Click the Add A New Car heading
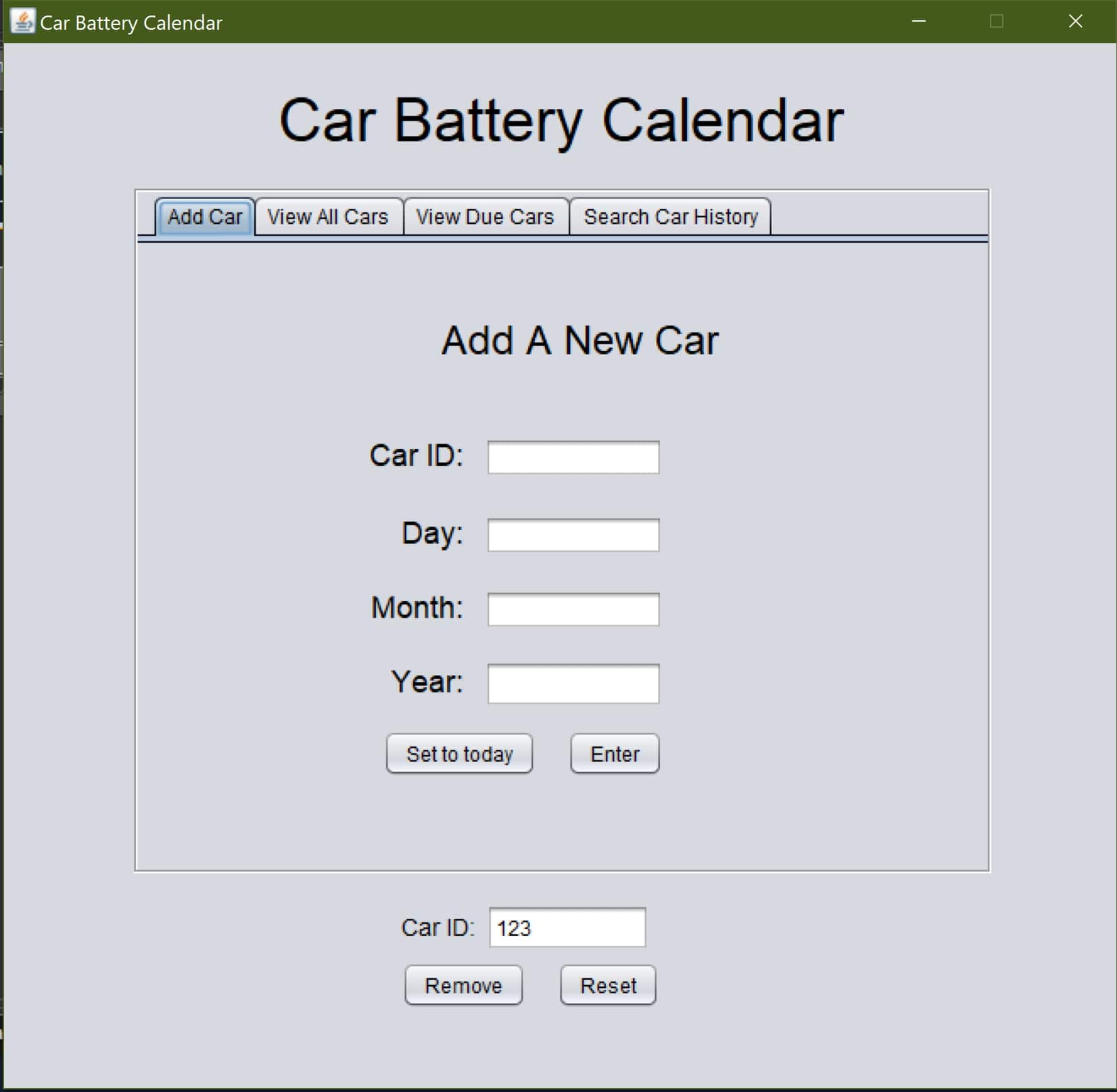Viewport: 1117px width, 1092px height. (x=579, y=340)
